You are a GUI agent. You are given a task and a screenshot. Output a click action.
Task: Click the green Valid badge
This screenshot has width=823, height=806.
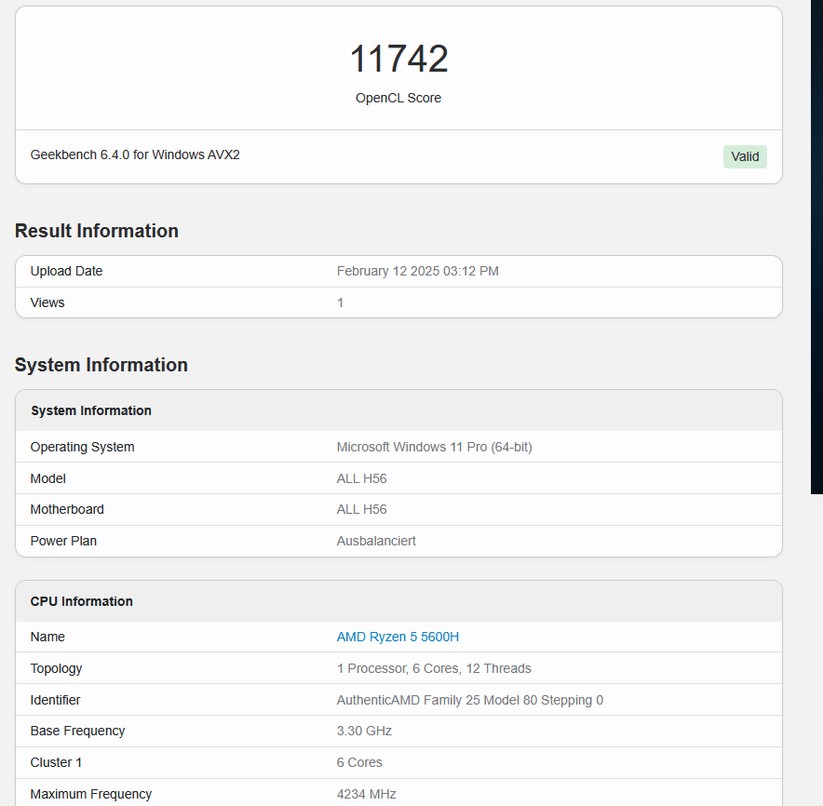tap(745, 156)
